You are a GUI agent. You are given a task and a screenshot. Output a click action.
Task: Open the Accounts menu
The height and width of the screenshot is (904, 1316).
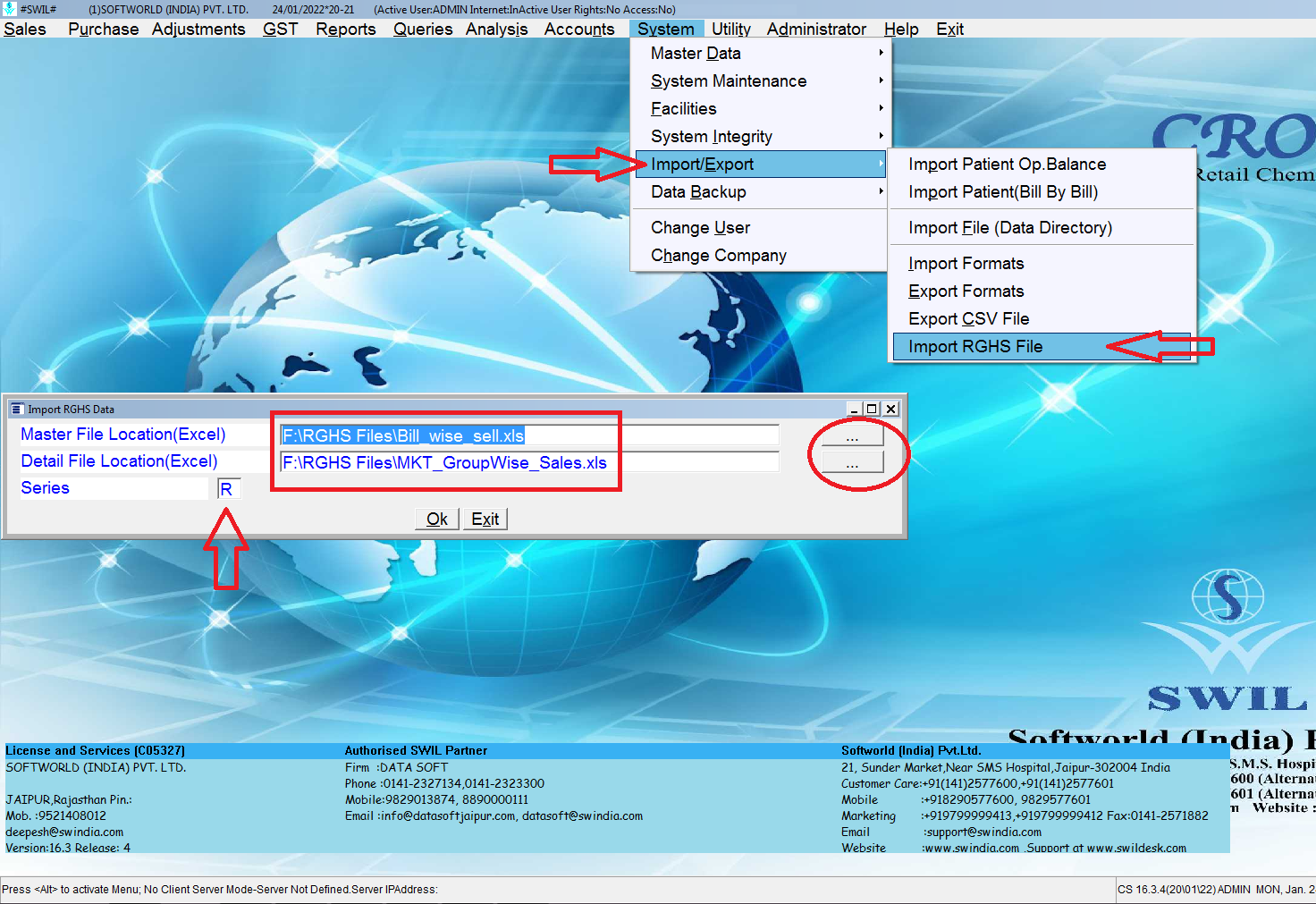(579, 29)
